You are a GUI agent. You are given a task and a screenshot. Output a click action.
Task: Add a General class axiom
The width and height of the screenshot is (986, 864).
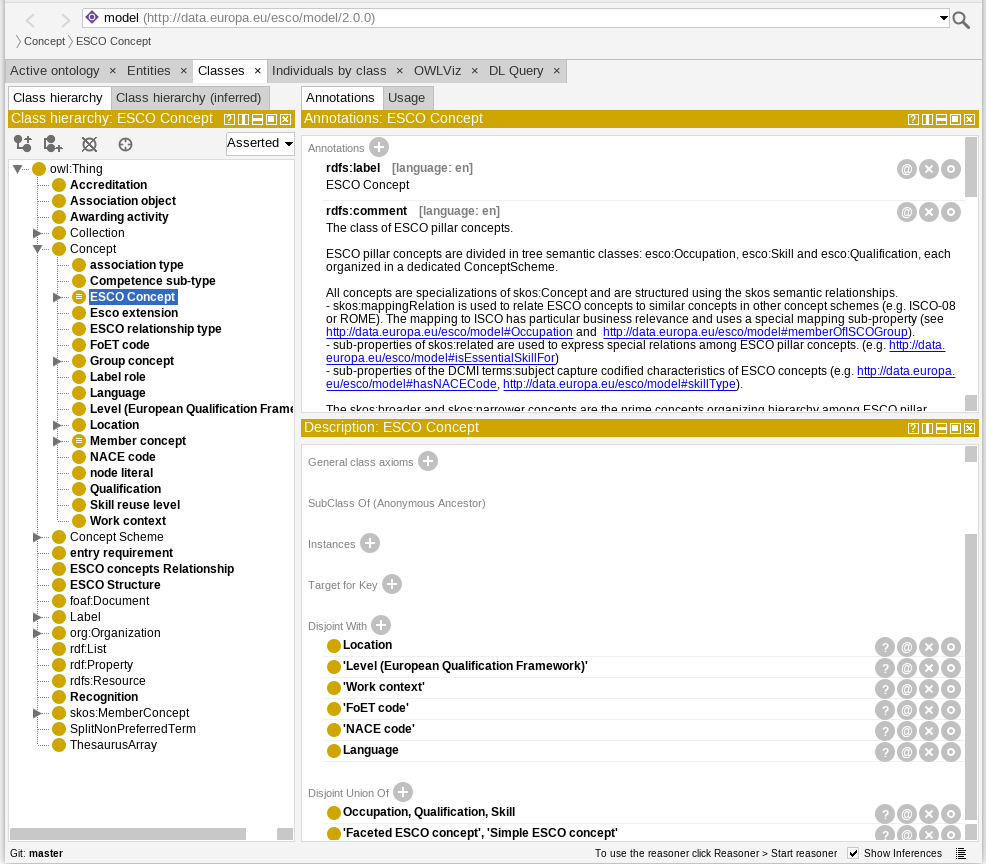tap(428, 461)
